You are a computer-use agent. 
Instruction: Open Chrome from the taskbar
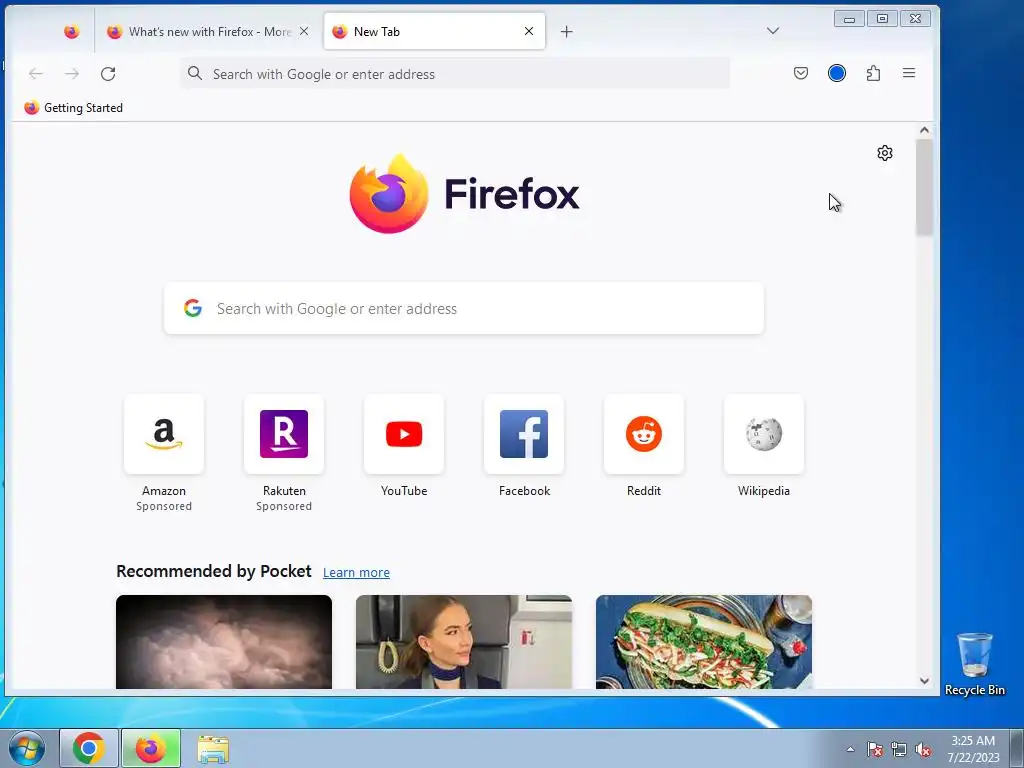click(89, 748)
